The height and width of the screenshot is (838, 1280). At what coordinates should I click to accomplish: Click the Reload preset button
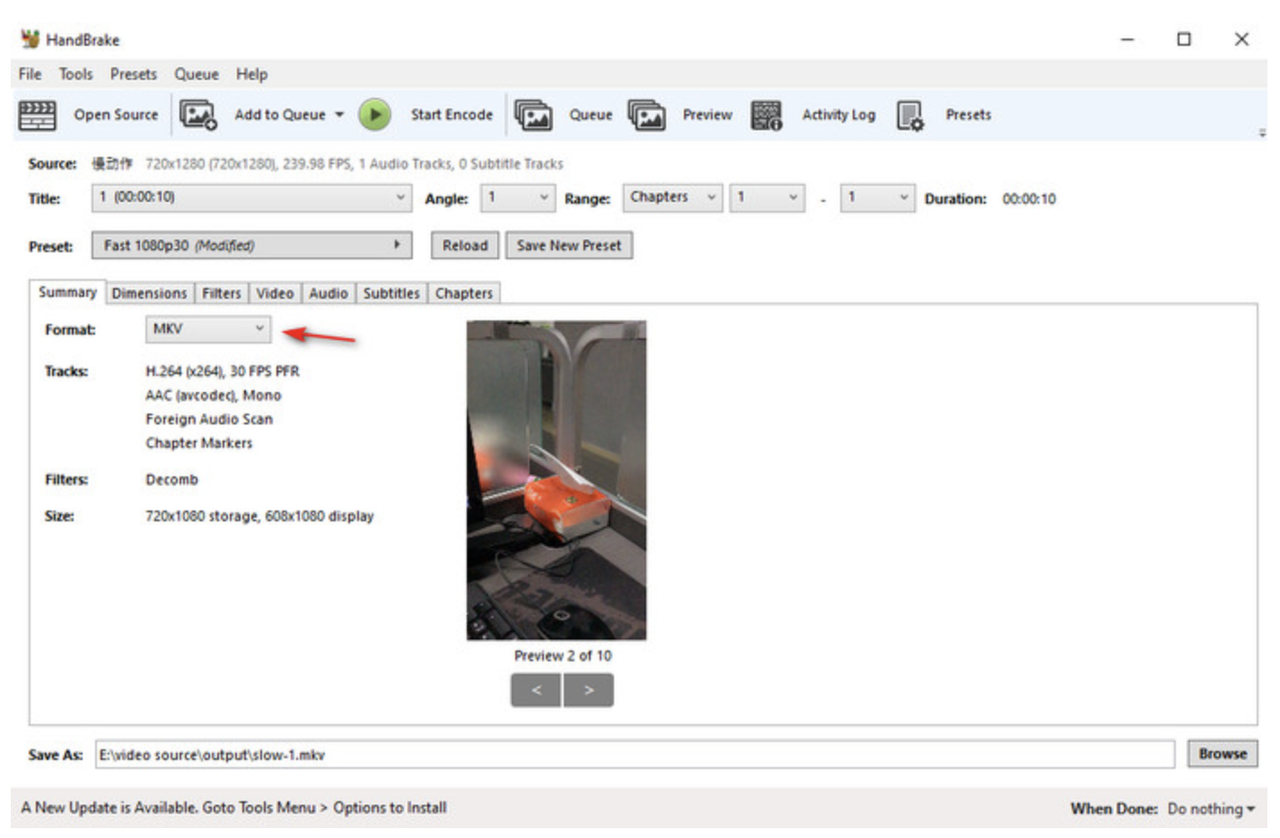465,245
